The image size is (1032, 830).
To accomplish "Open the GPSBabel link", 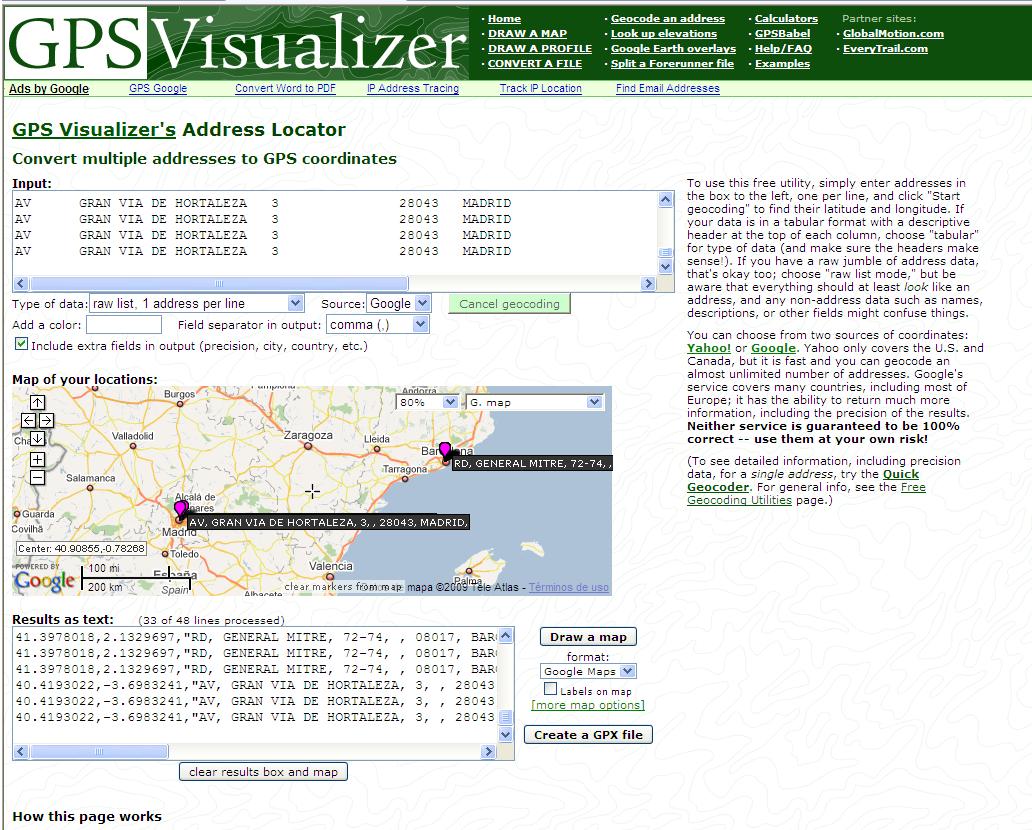I will pos(783,34).
